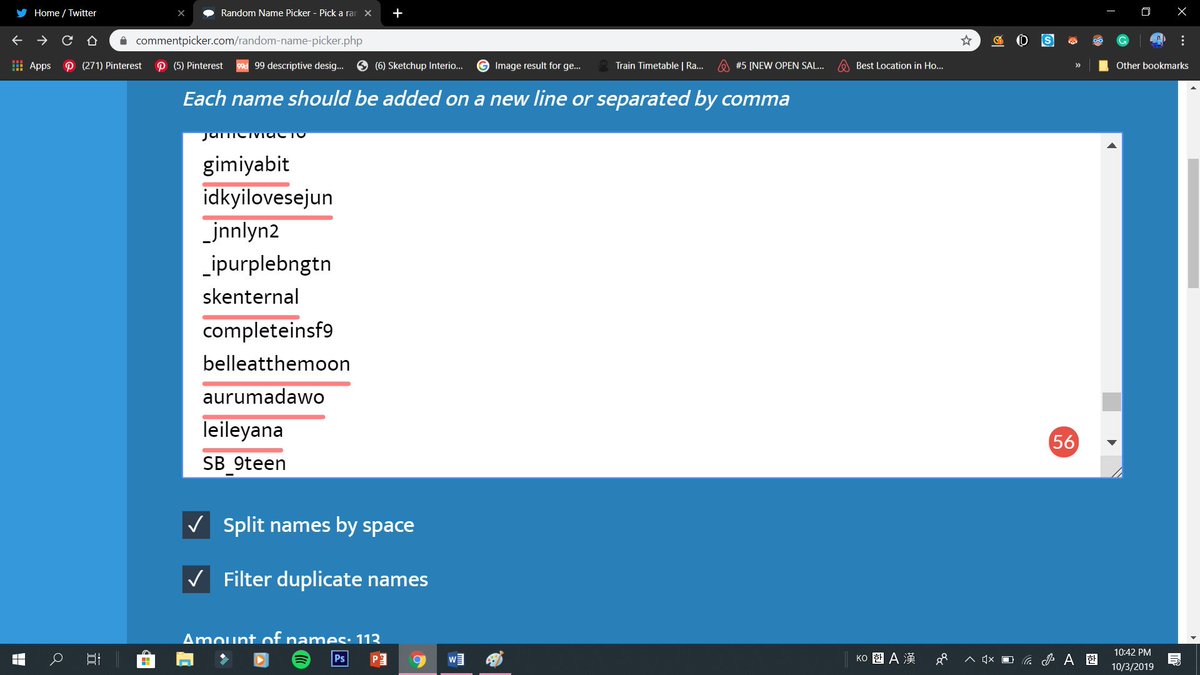Select the Random Name Picker tab

click(287, 13)
